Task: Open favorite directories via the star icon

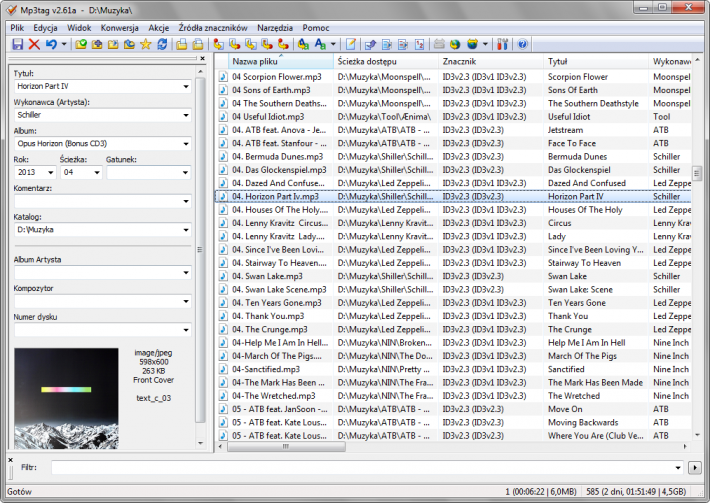Action: (146, 44)
